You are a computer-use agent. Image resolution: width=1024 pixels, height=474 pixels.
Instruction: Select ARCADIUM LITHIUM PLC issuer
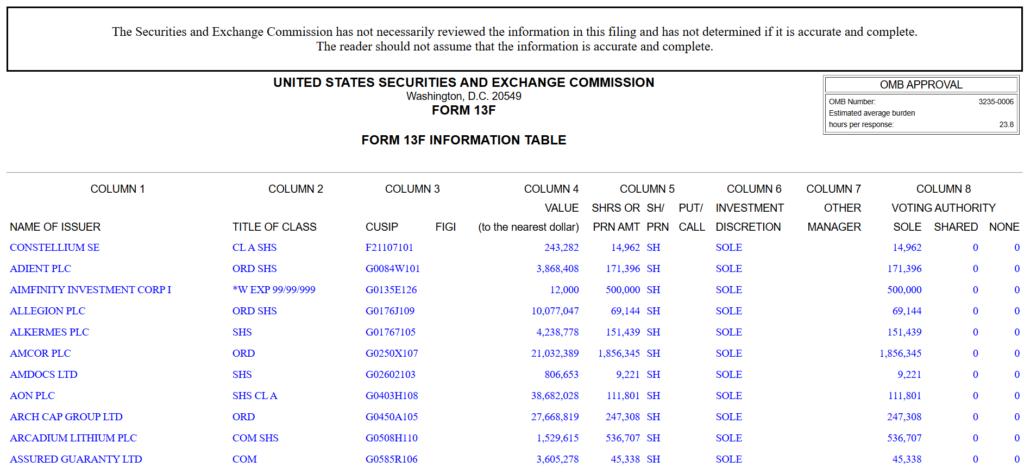tap(73, 438)
